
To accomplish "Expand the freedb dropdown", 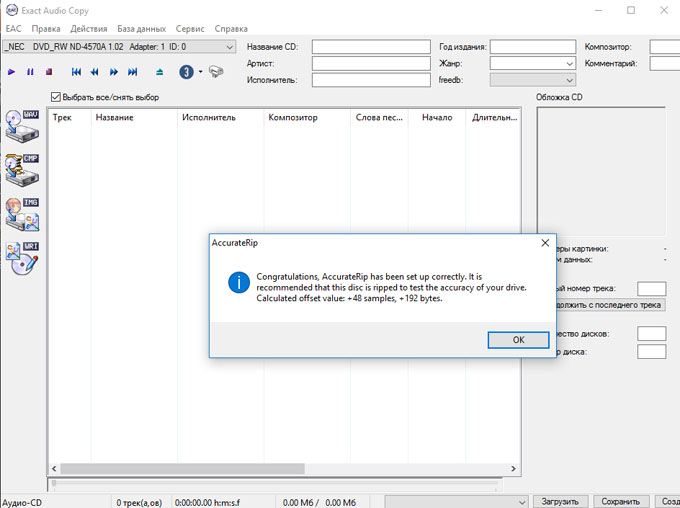I will pyautogui.click(x=569, y=81).
